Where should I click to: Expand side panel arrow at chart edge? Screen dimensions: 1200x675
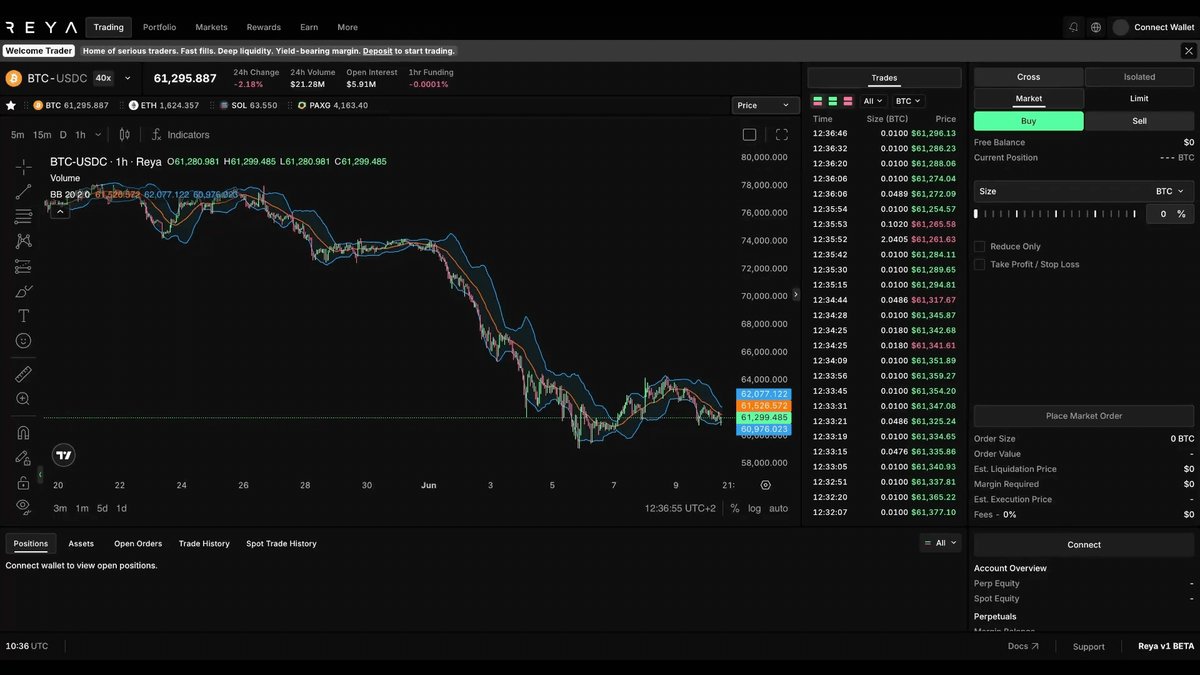796,295
